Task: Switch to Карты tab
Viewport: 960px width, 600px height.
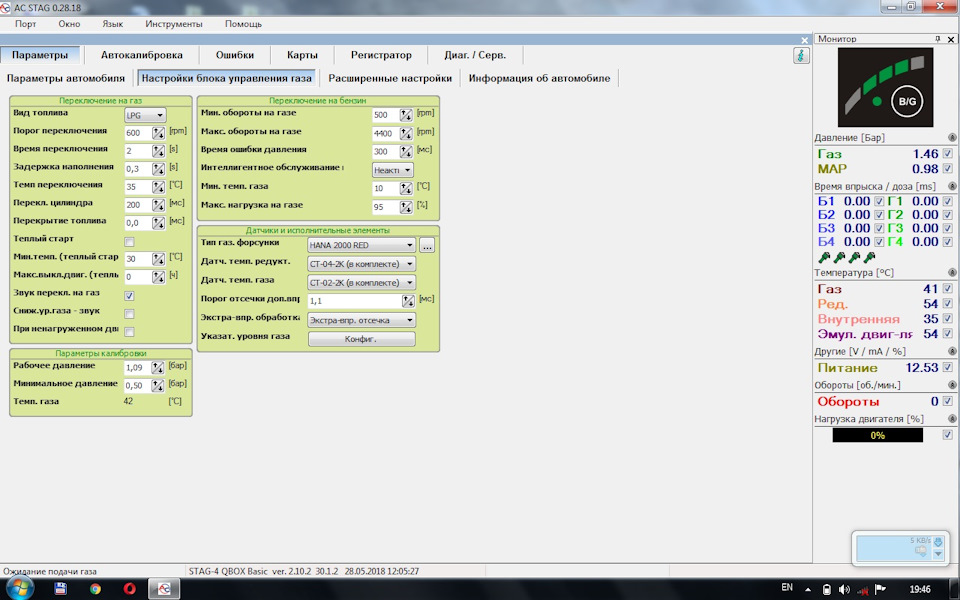Action: [302, 55]
